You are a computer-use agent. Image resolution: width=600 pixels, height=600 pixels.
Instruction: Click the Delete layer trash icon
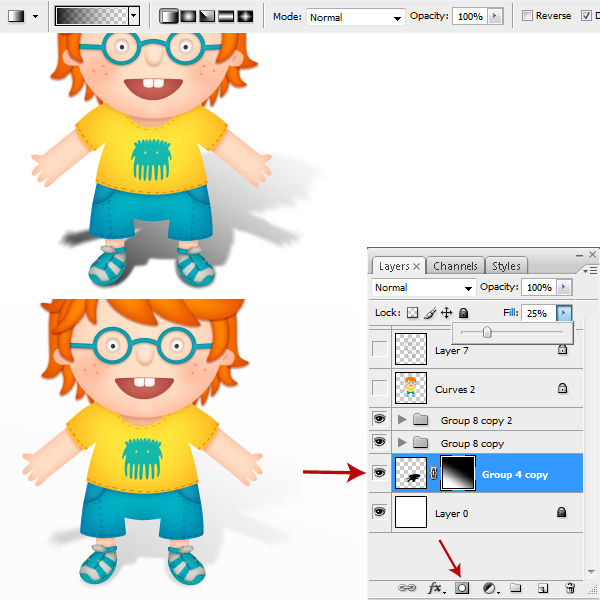click(x=570, y=587)
